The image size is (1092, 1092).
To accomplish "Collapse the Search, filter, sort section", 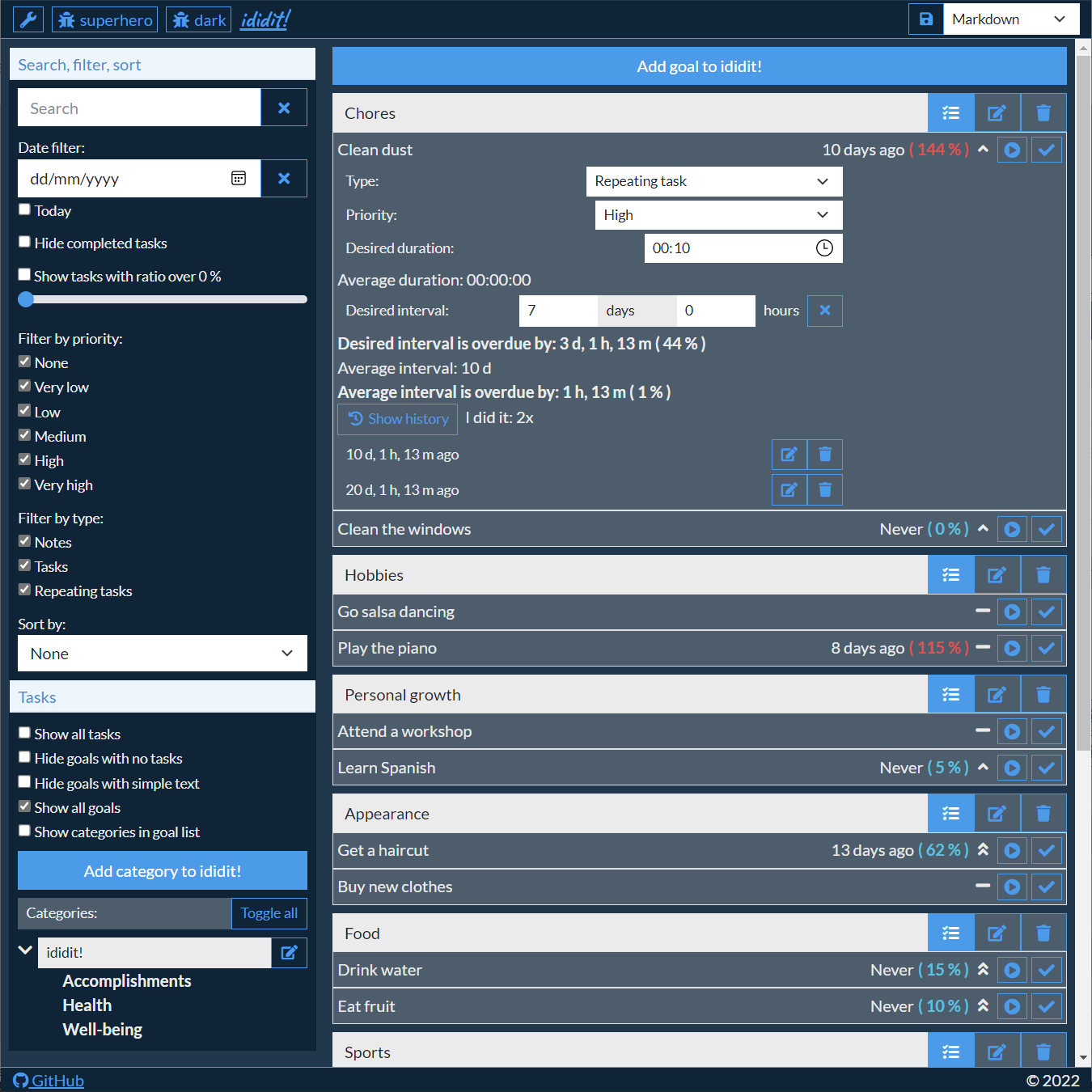I will point(163,65).
